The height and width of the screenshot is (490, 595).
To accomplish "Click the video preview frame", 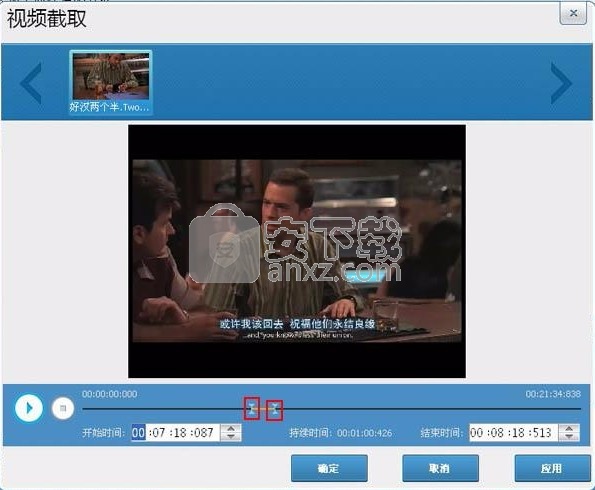I will 297,251.
